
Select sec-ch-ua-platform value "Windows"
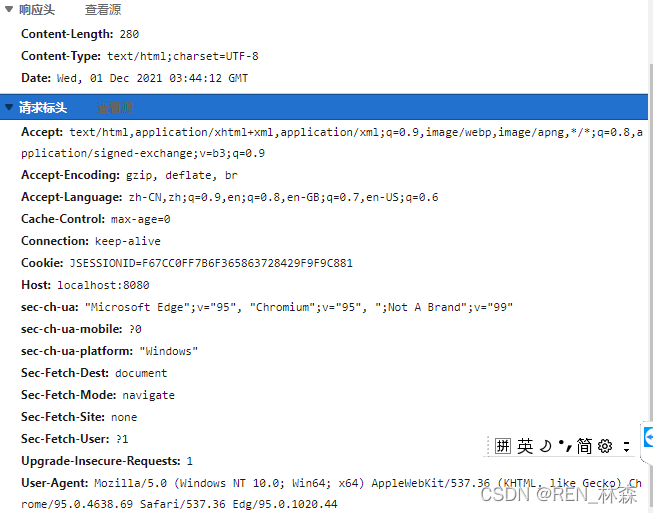click(x=169, y=351)
